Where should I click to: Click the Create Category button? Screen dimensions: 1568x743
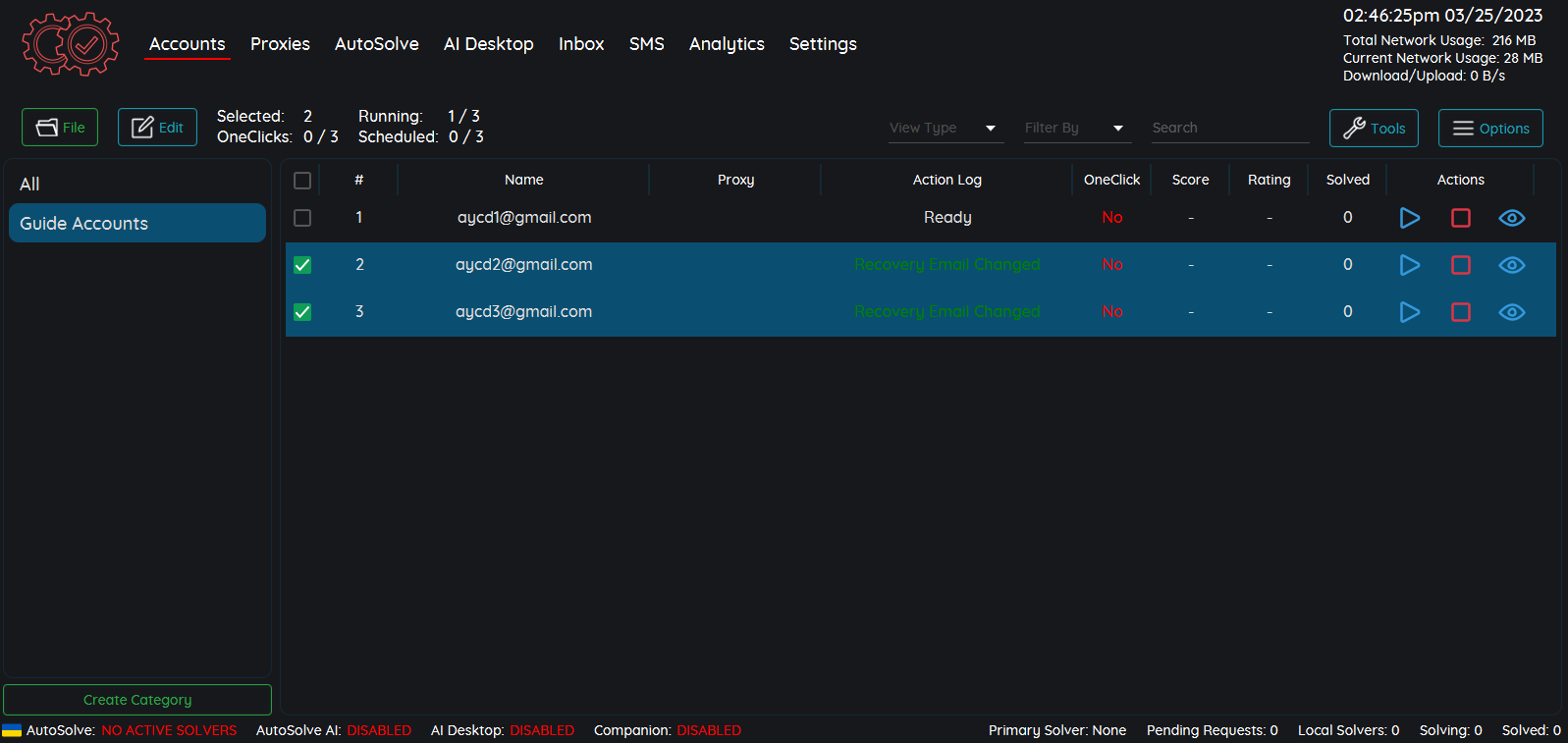137,700
